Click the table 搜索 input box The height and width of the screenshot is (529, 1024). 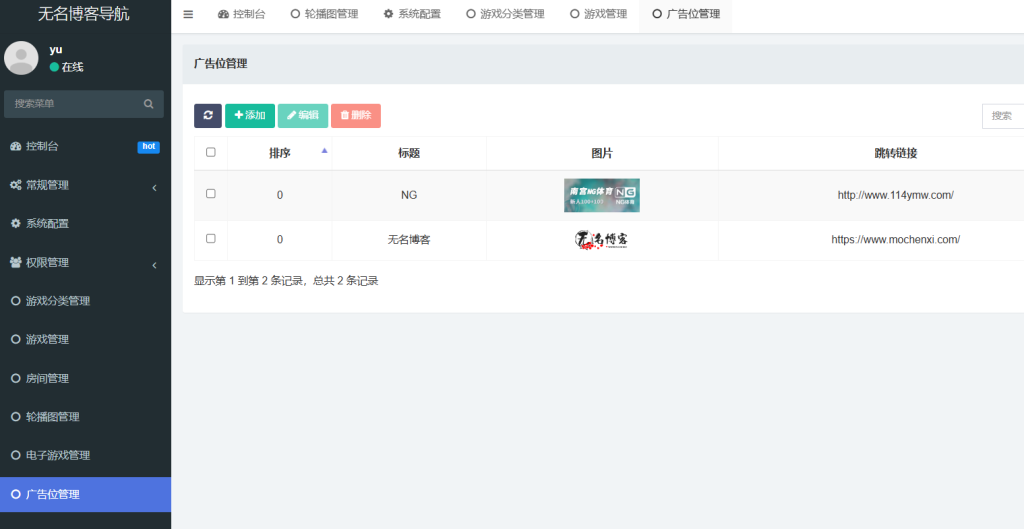coord(1003,116)
